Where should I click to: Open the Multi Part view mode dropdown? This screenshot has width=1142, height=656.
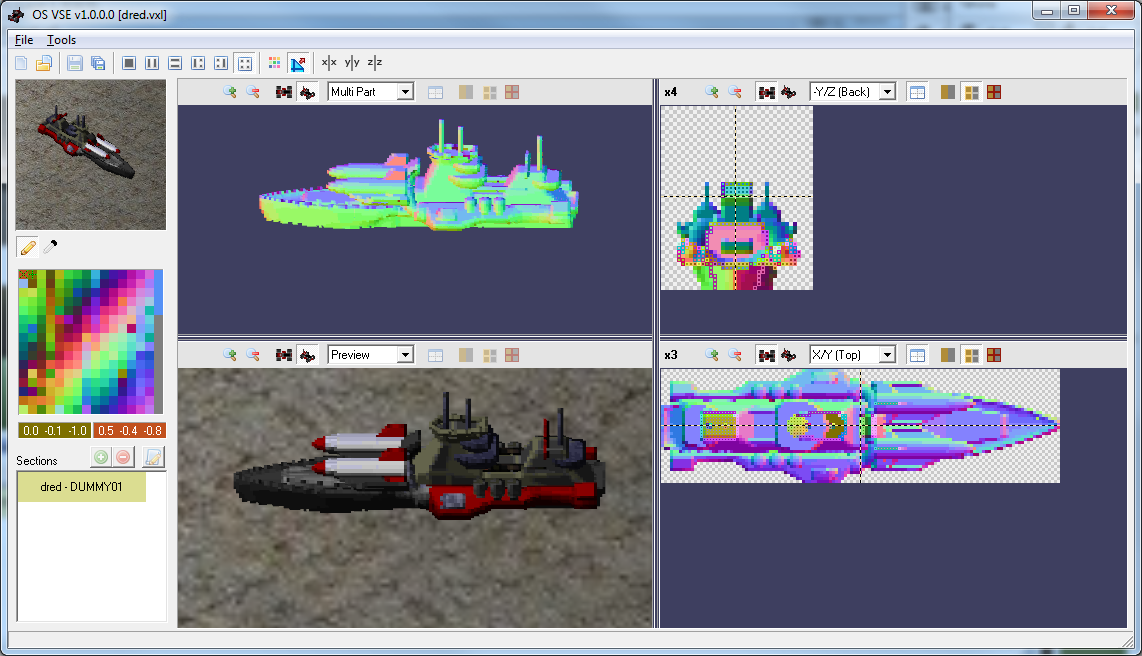click(370, 91)
